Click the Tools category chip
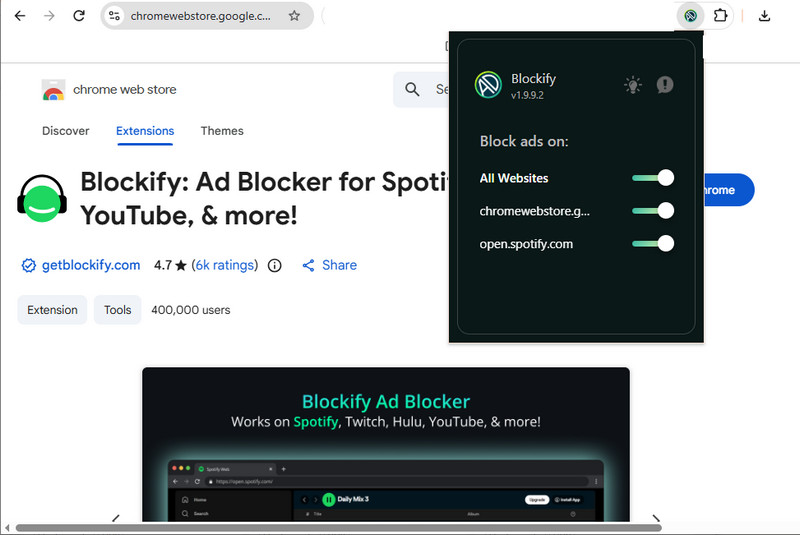The width and height of the screenshot is (800, 535). pos(117,310)
